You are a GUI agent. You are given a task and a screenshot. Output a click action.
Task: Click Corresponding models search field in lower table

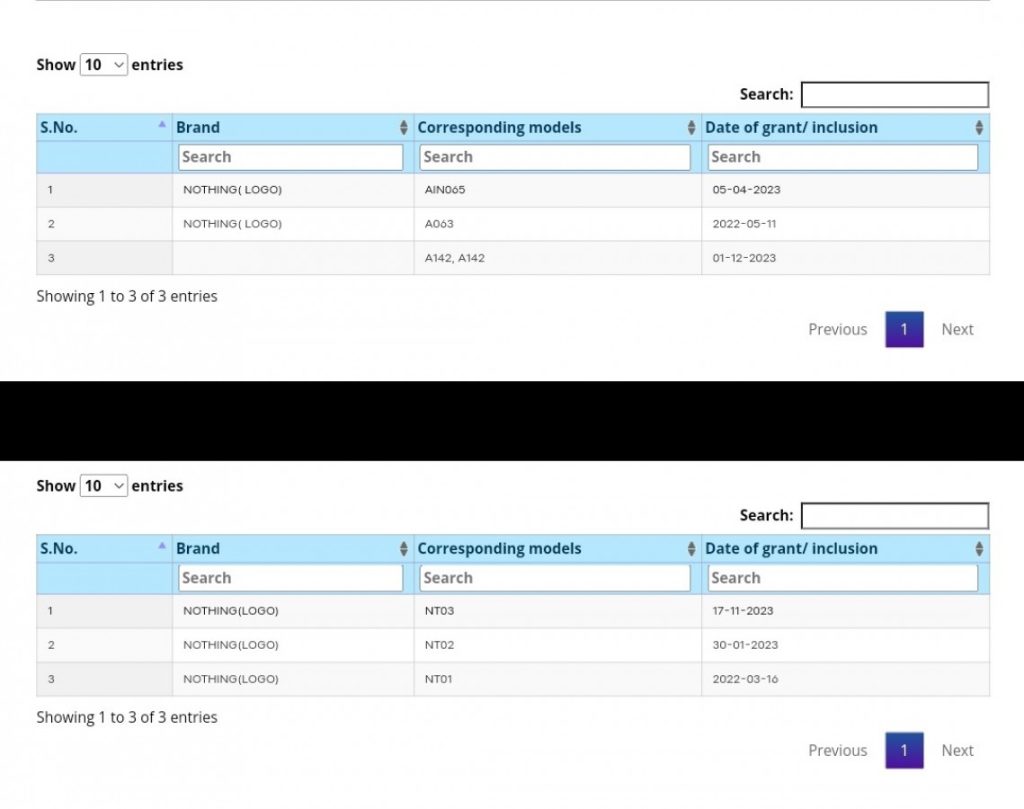(x=555, y=578)
